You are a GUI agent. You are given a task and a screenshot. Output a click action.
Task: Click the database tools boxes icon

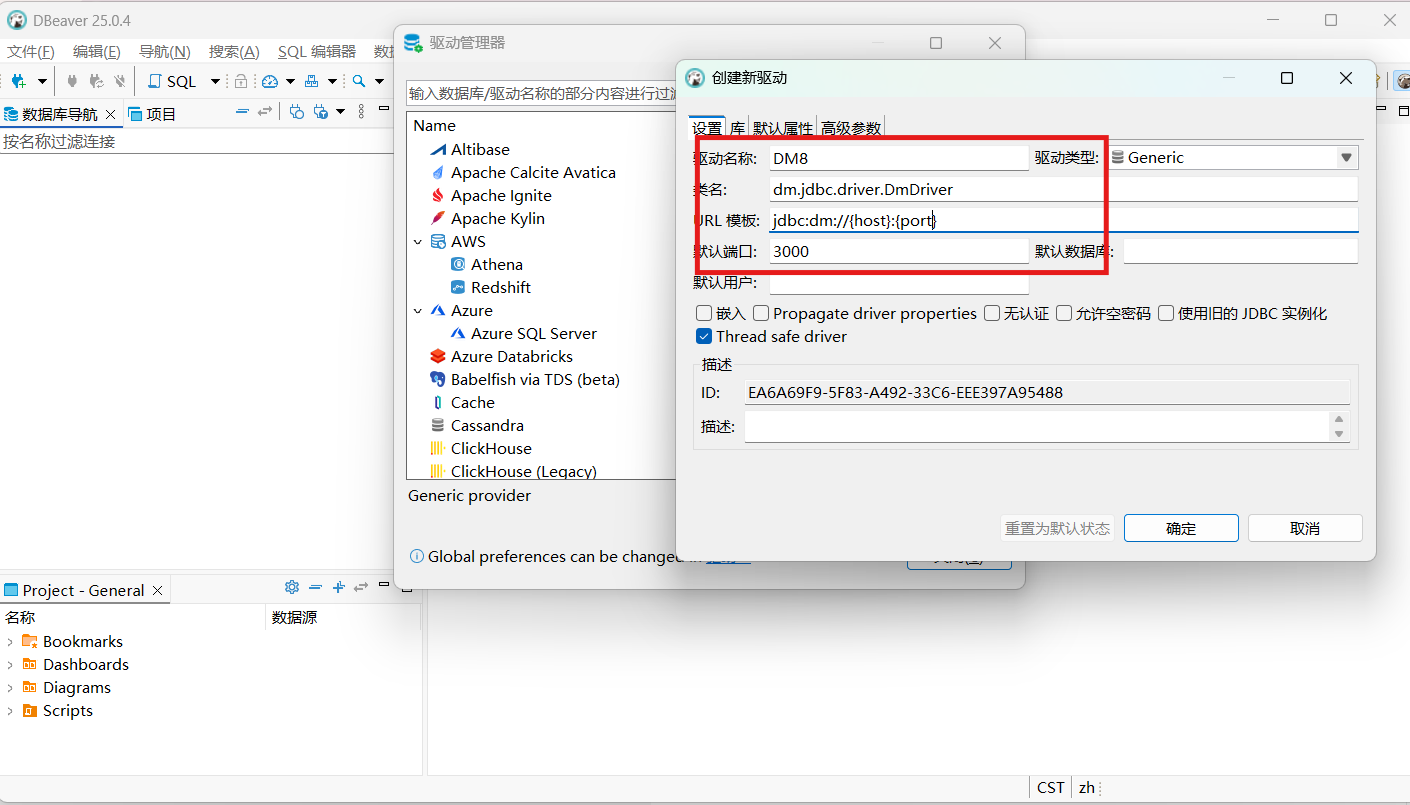click(312, 81)
